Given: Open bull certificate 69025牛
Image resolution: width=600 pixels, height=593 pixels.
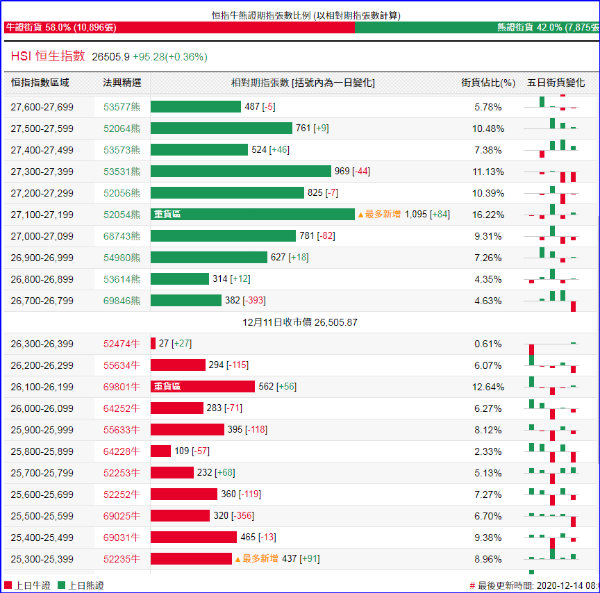Looking at the screenshot, I should (x=122, y=516).
